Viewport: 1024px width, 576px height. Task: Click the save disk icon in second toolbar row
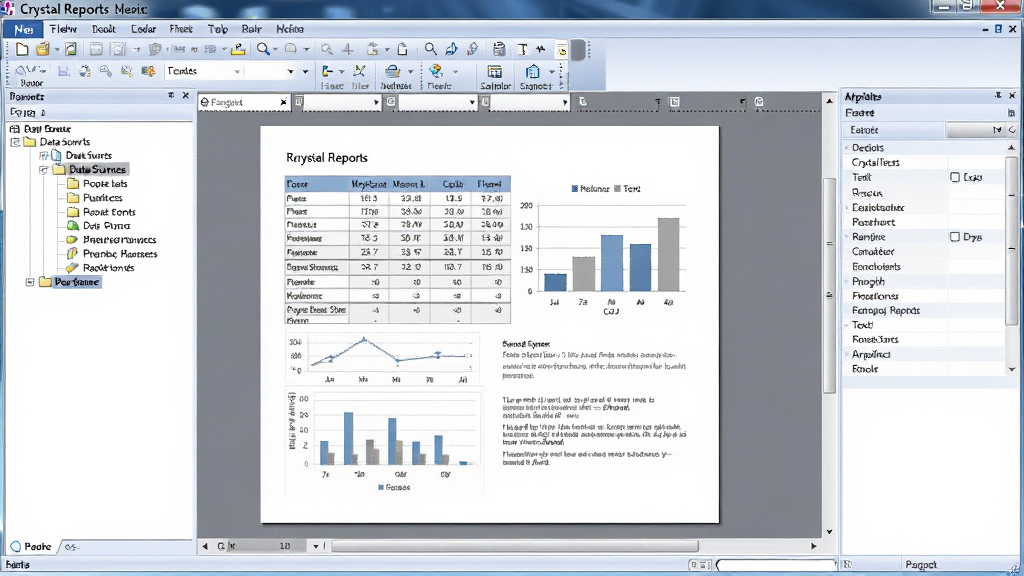point(63,71)
